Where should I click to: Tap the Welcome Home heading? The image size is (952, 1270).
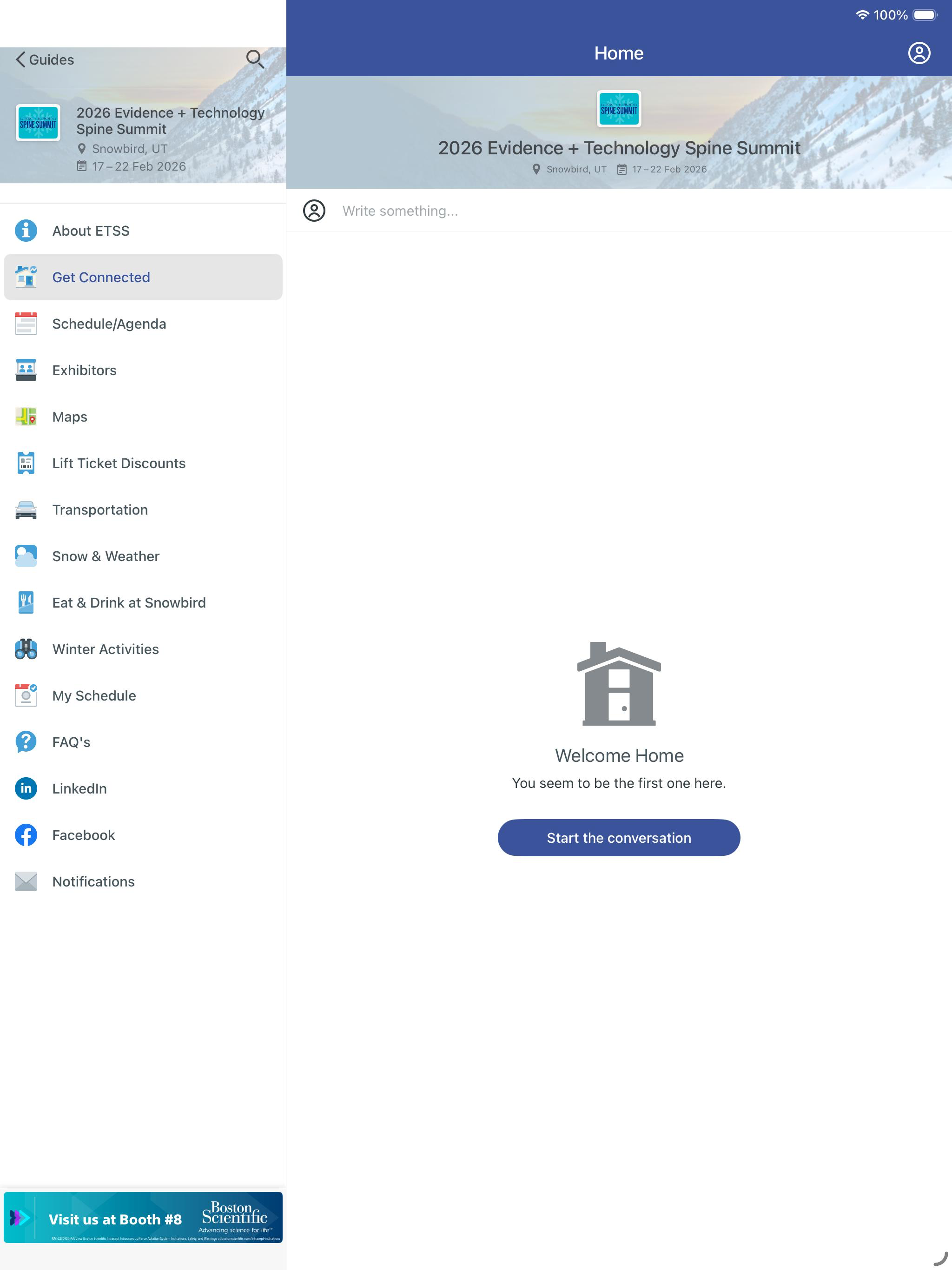pyautogui.click(x=619, y=755)
